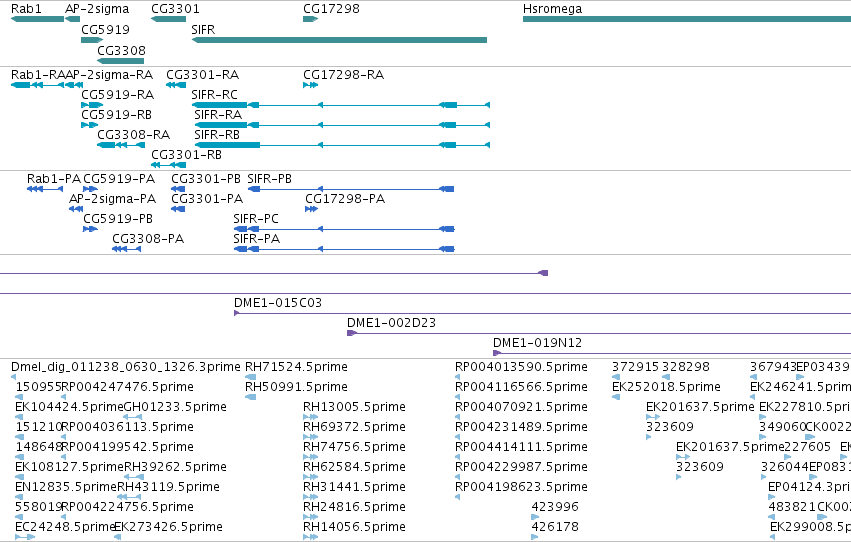Screen dimensions: 851x542
Task: Click the RP004070921.5prime EST label
Action: click(521, 407)
